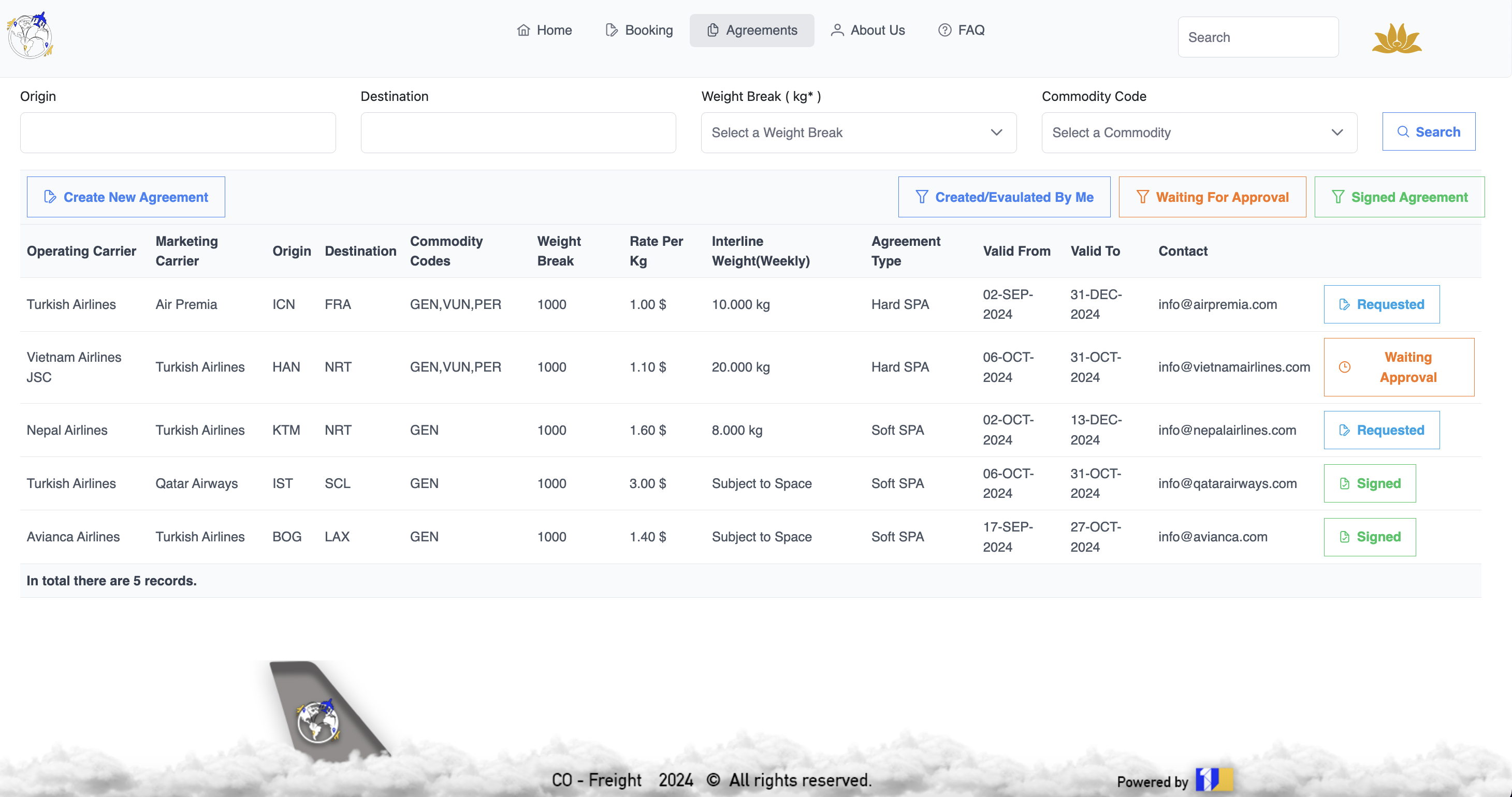This screenshot has width=1512, height=797.
Task: Toggle the Created/Evaulated By Me filter
Action: [x=1004, y=197]
